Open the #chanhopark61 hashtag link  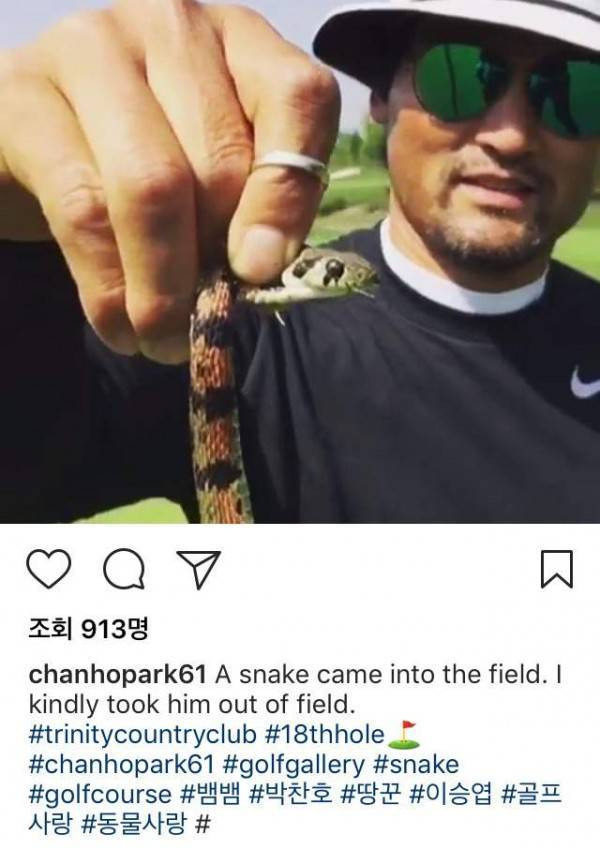121,765
